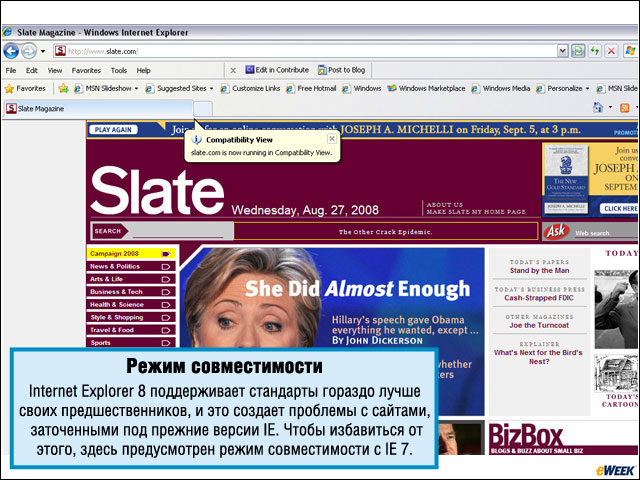The image size is (640, 480).
Task: Click the Slate favicon in the address bar
Action: point(60,51)
